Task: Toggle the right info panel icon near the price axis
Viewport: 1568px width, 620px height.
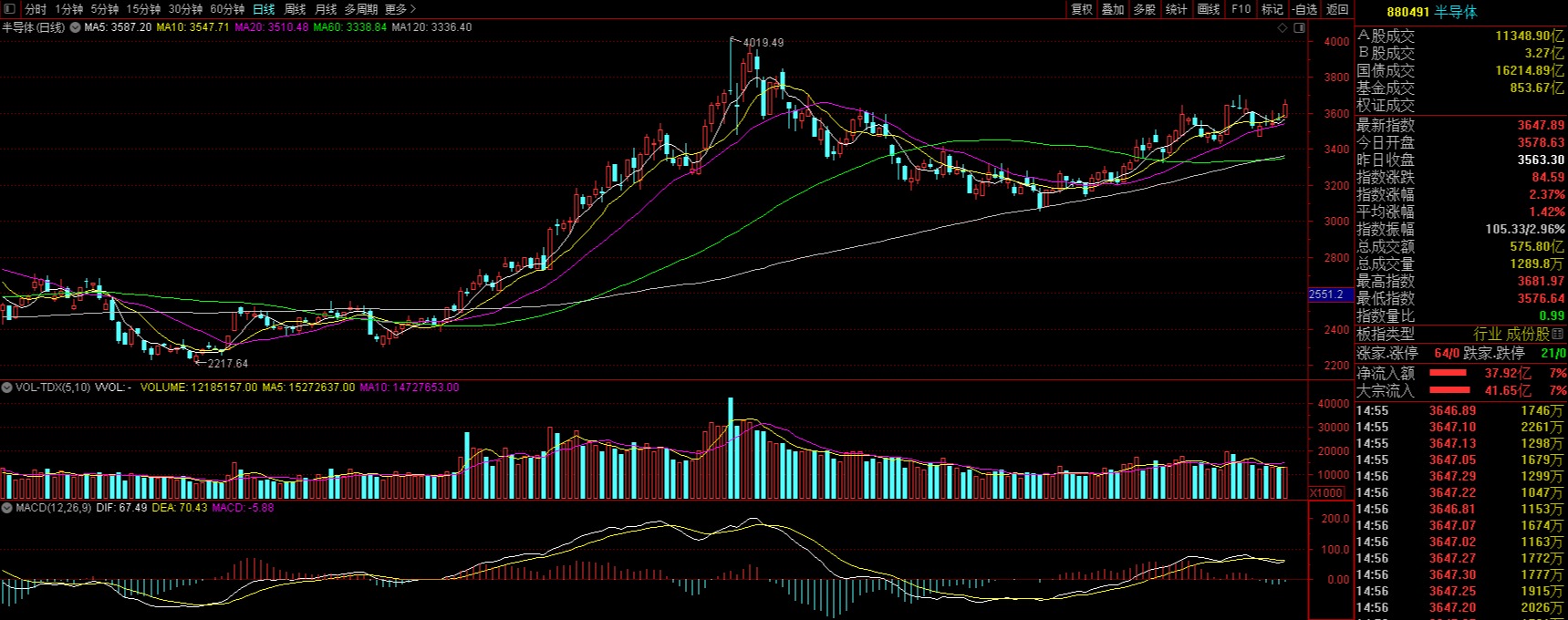Action: pos(1300,28)
